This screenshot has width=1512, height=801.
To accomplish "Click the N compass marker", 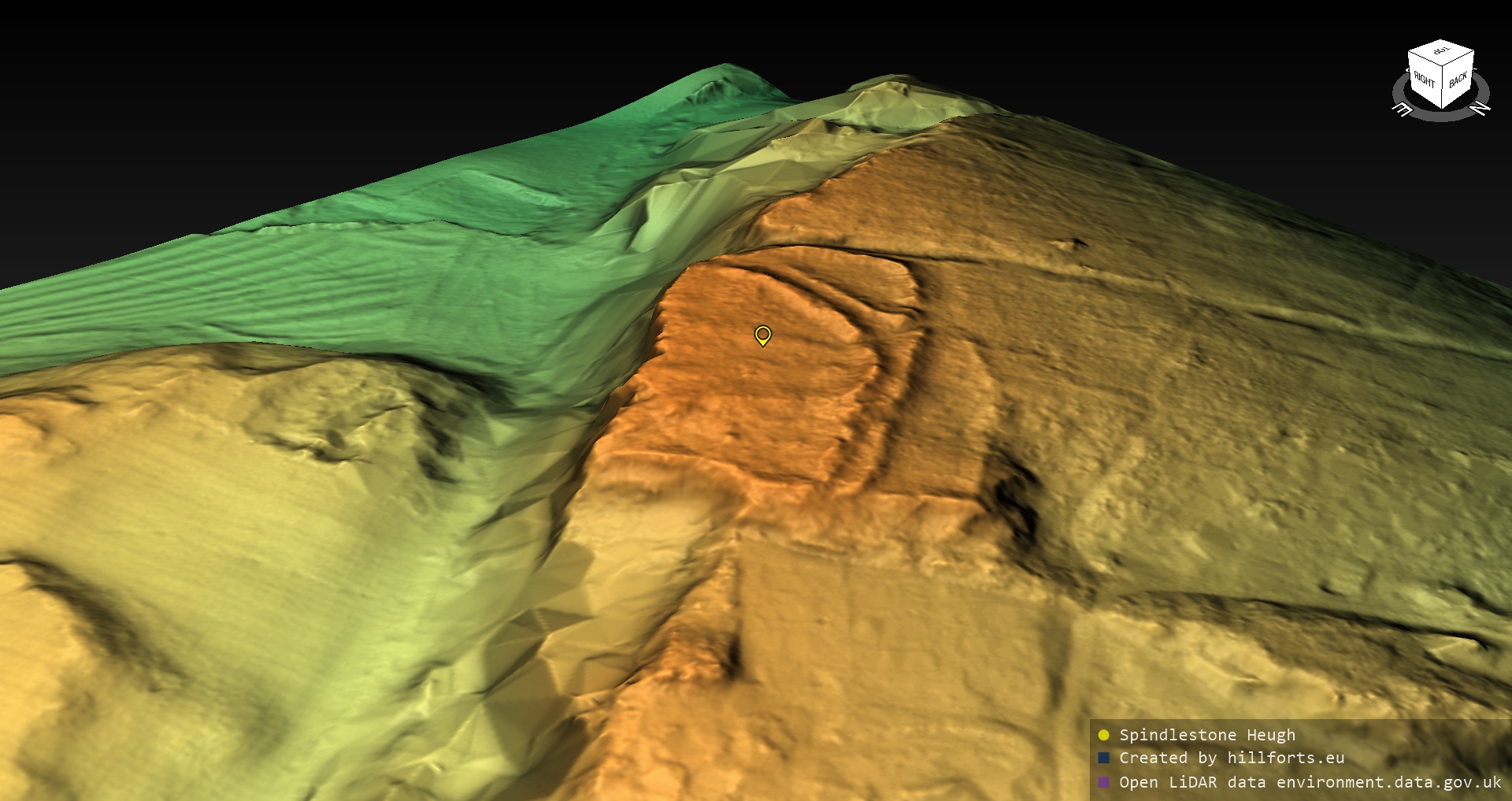I will pos(1480,108).
